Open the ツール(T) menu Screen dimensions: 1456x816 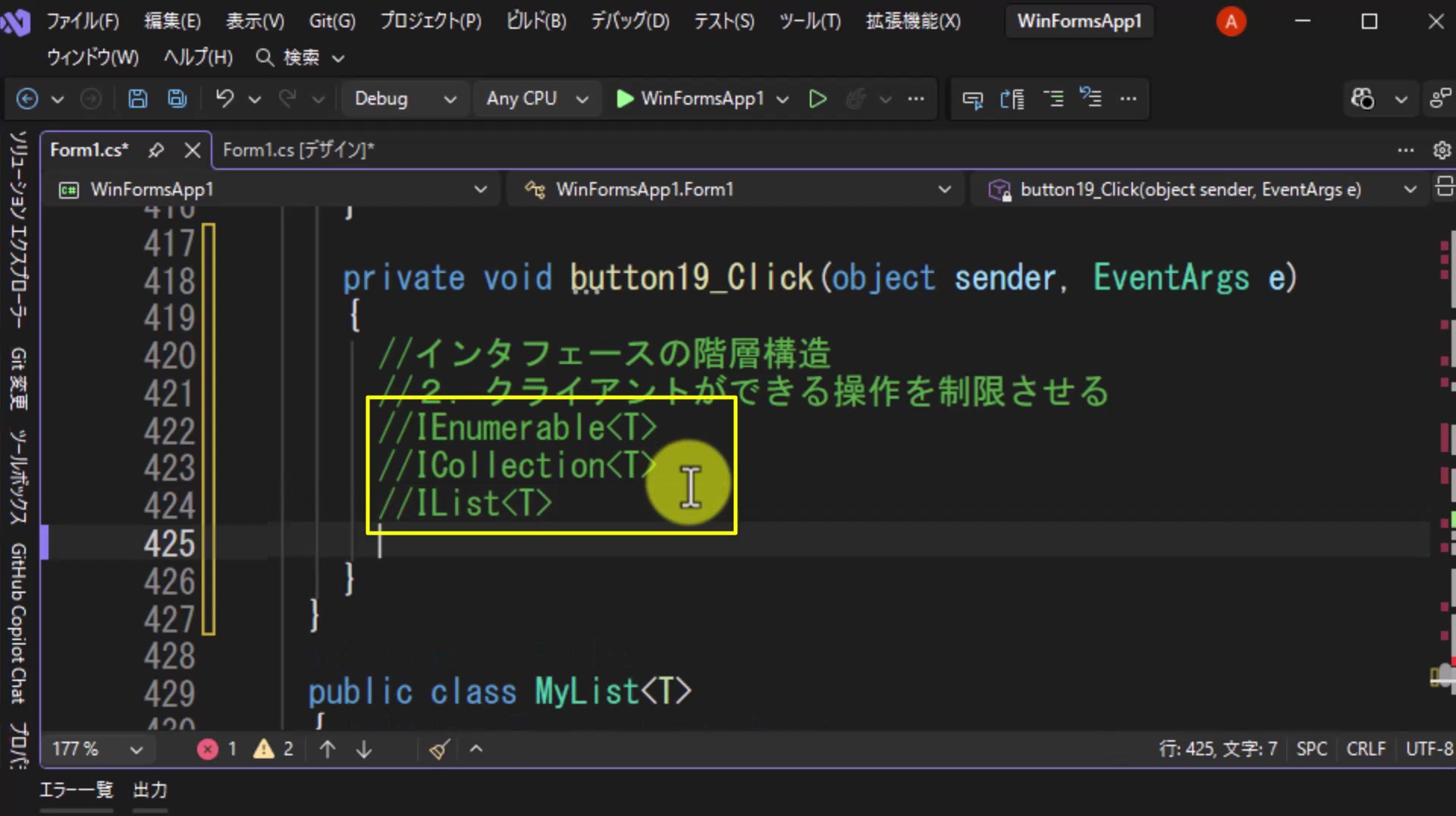[x=809, y=20]
